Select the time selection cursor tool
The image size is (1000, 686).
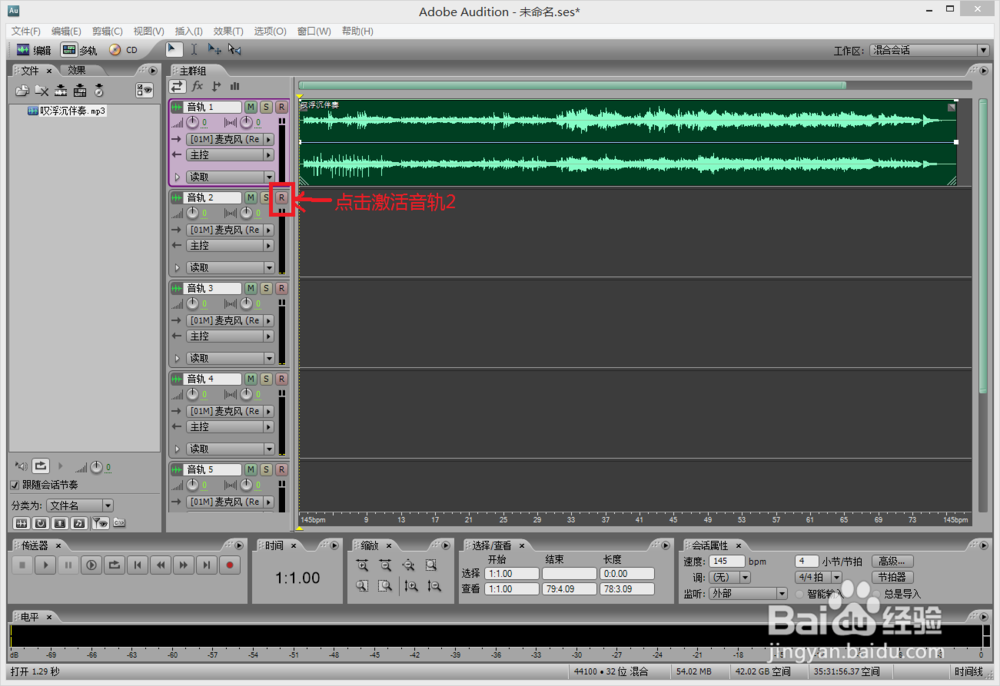point(194,49)
